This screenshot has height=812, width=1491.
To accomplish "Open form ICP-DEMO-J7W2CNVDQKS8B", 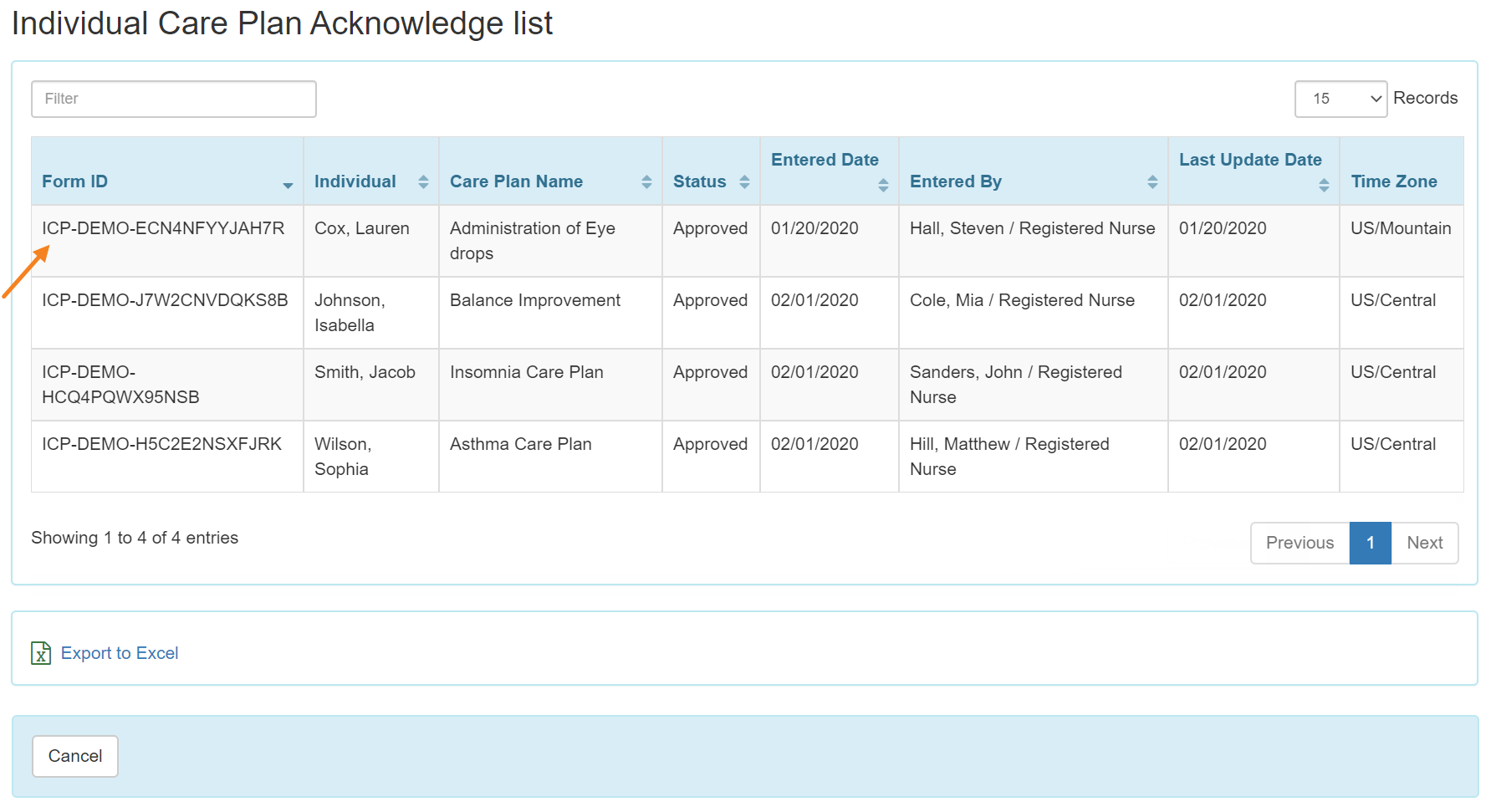I will pyautogui.click(x=165, y=300).
